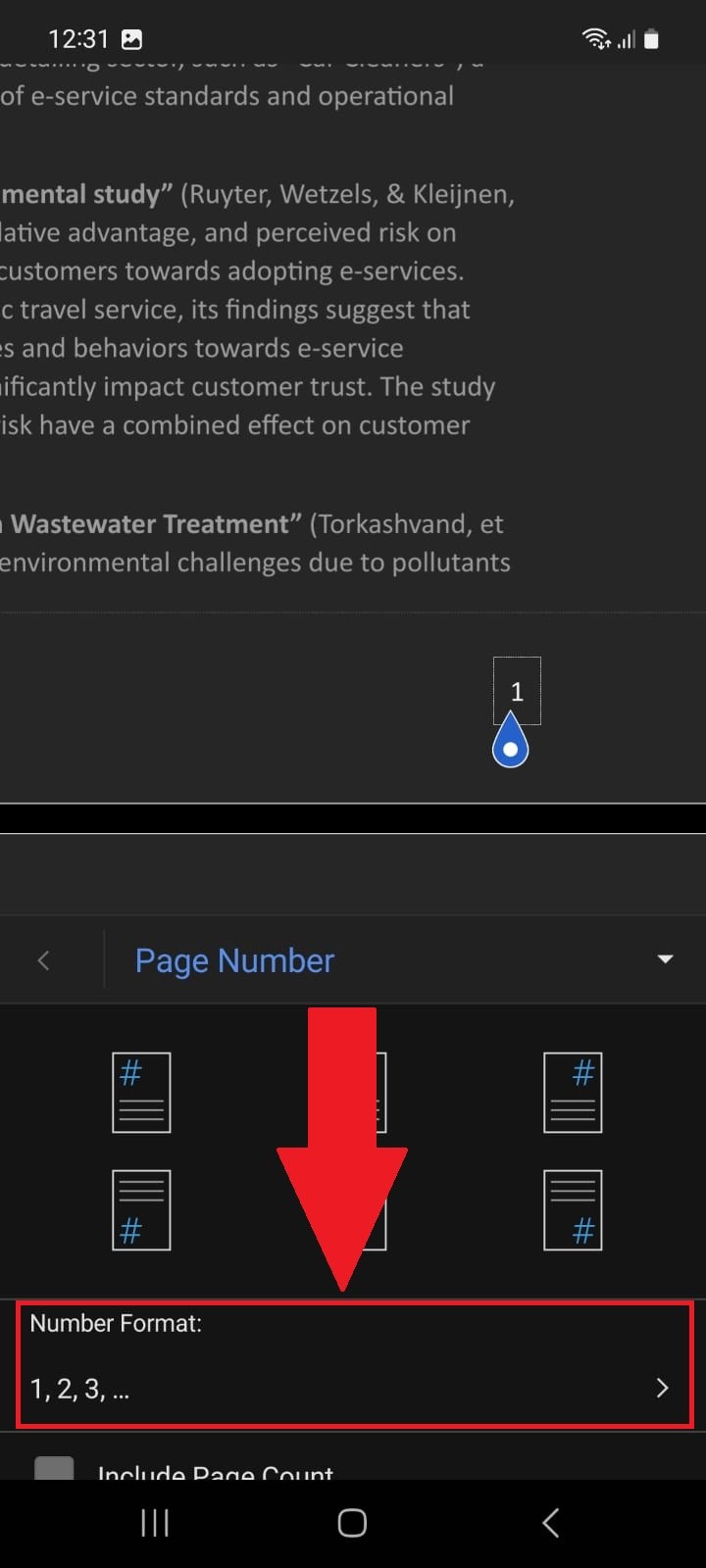
Task: Select the top-right page number layout
Action: click(572, 1093)
